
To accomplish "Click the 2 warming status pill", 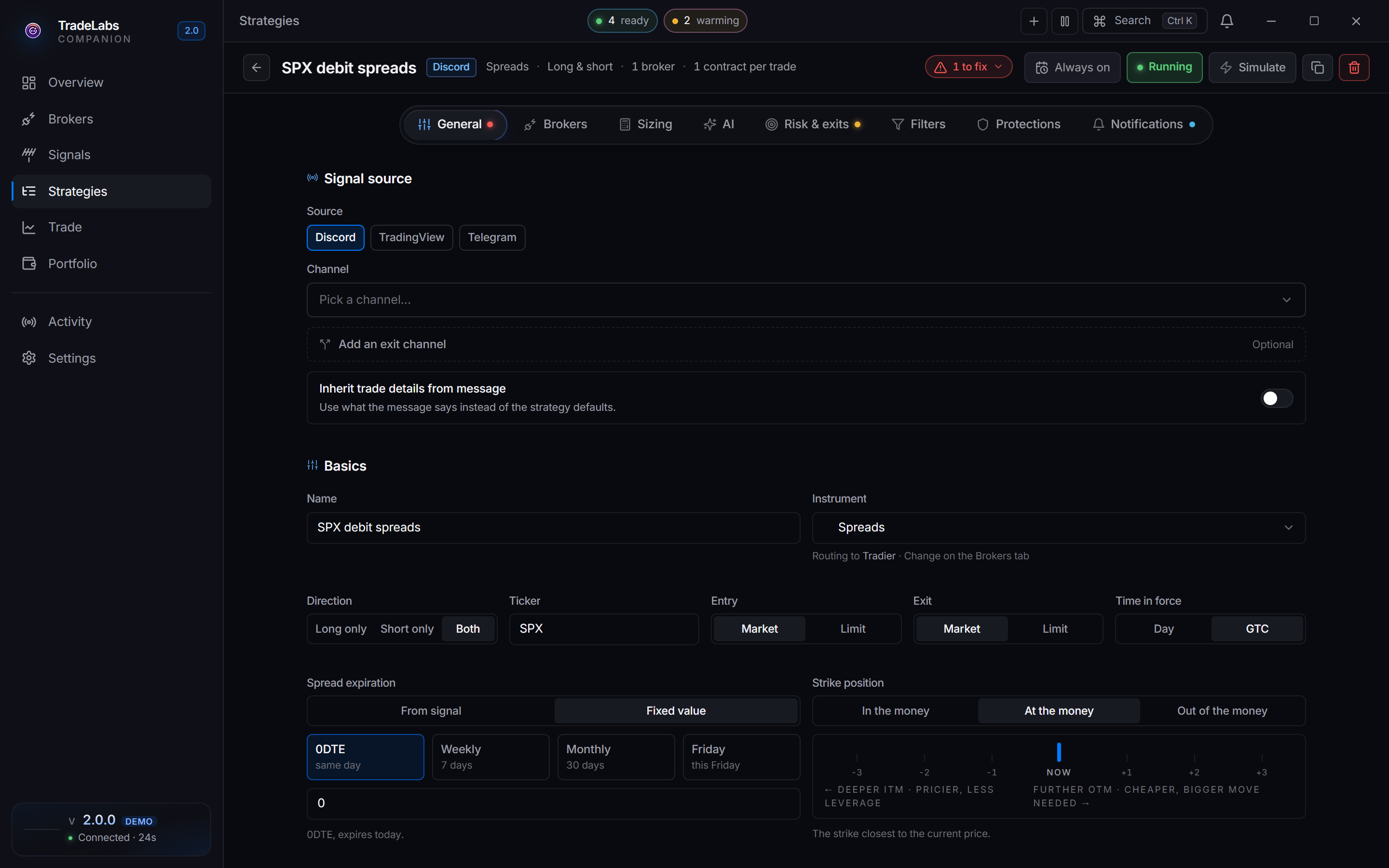I will (705, 21).
